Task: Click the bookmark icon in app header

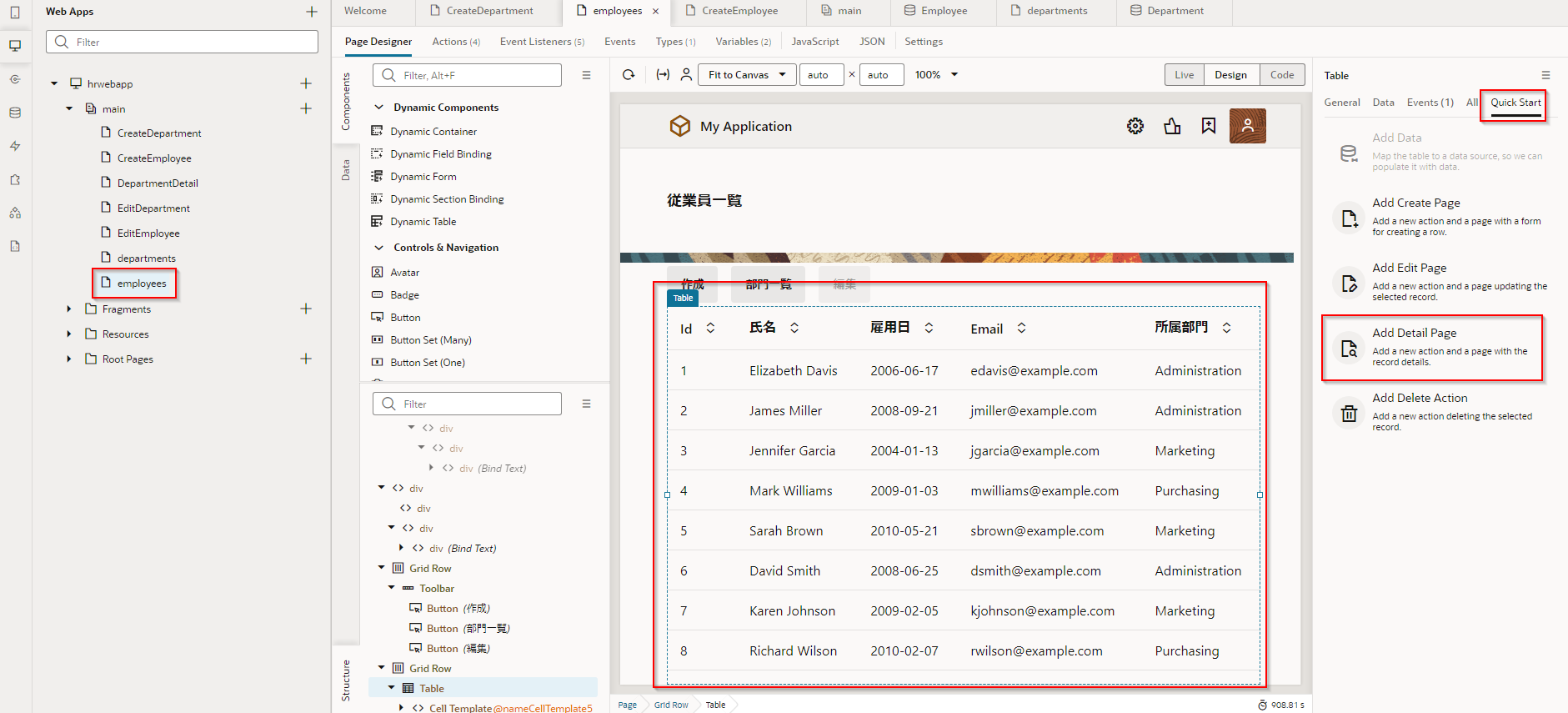Action: 1209,126
